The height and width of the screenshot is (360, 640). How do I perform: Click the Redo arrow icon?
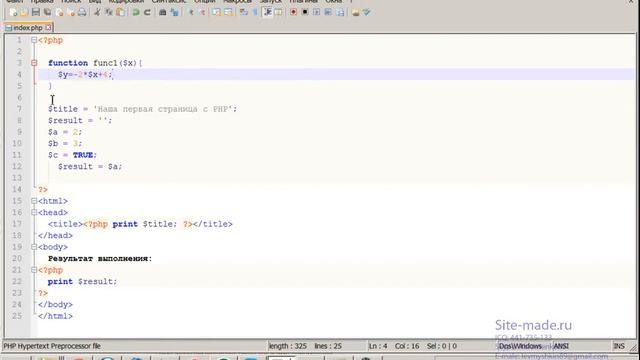point(147,12)
